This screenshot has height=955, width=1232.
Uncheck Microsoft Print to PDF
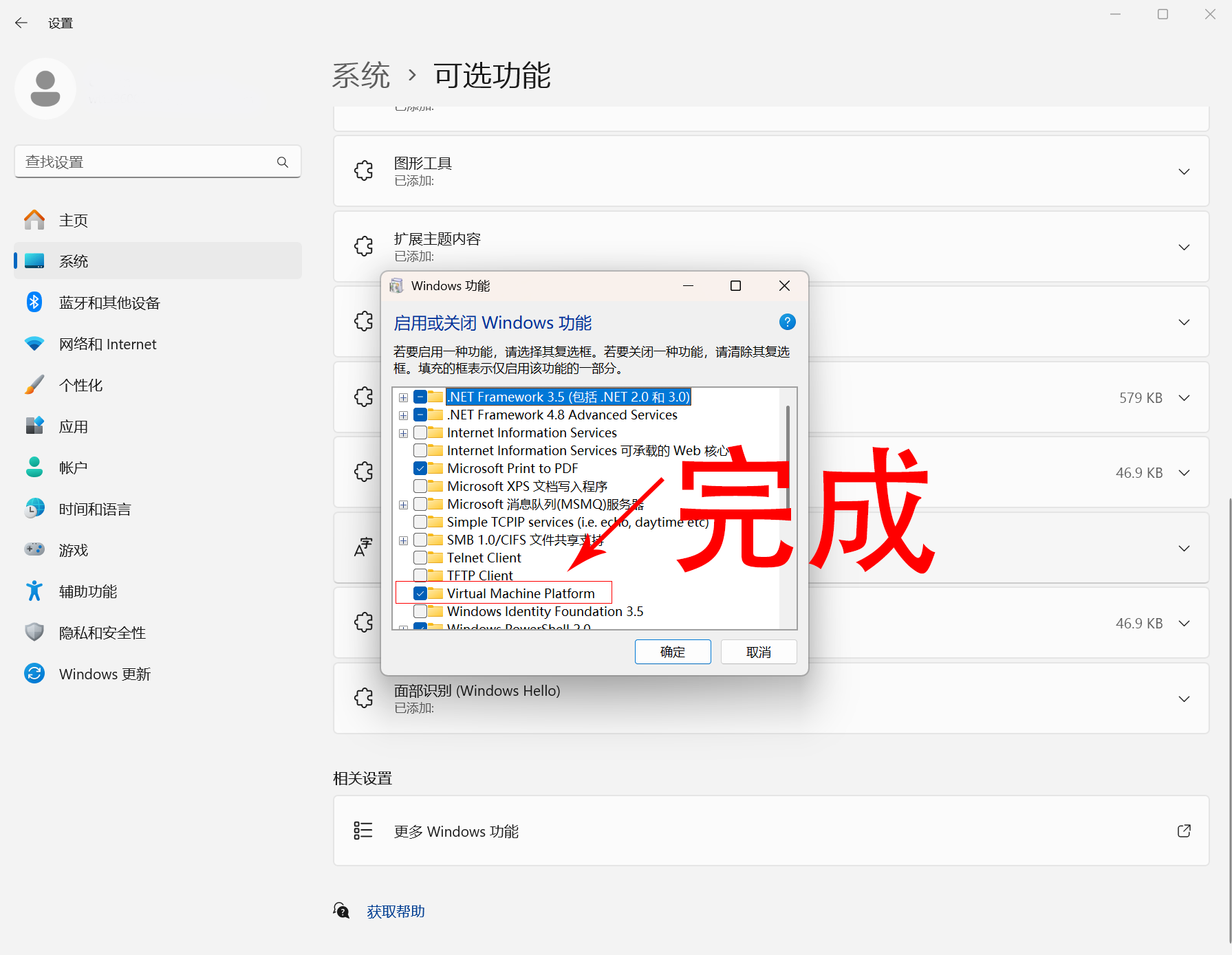[x=420, y=468]
